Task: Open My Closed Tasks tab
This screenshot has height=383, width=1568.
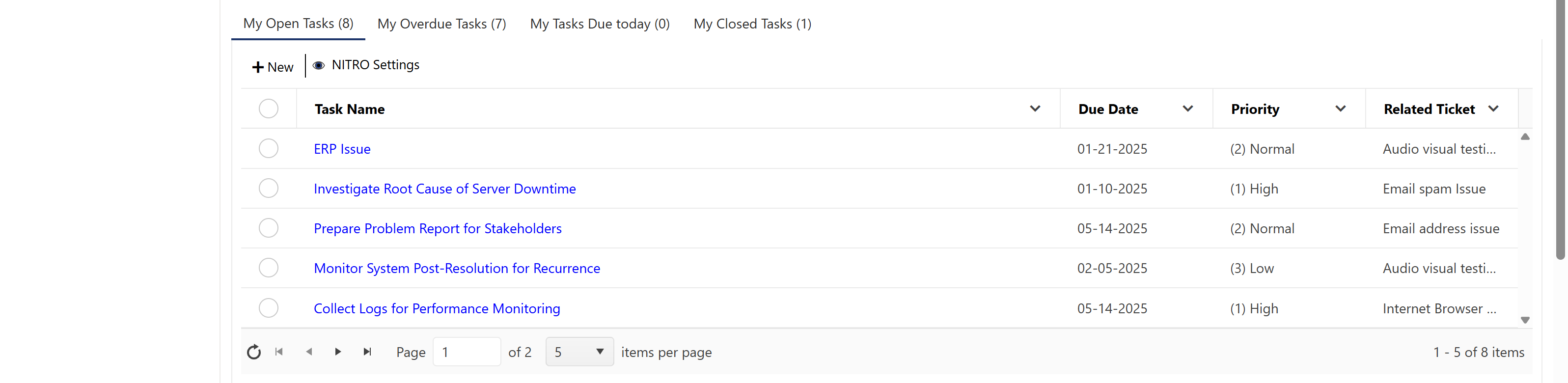Action: (x=752, y=24)
